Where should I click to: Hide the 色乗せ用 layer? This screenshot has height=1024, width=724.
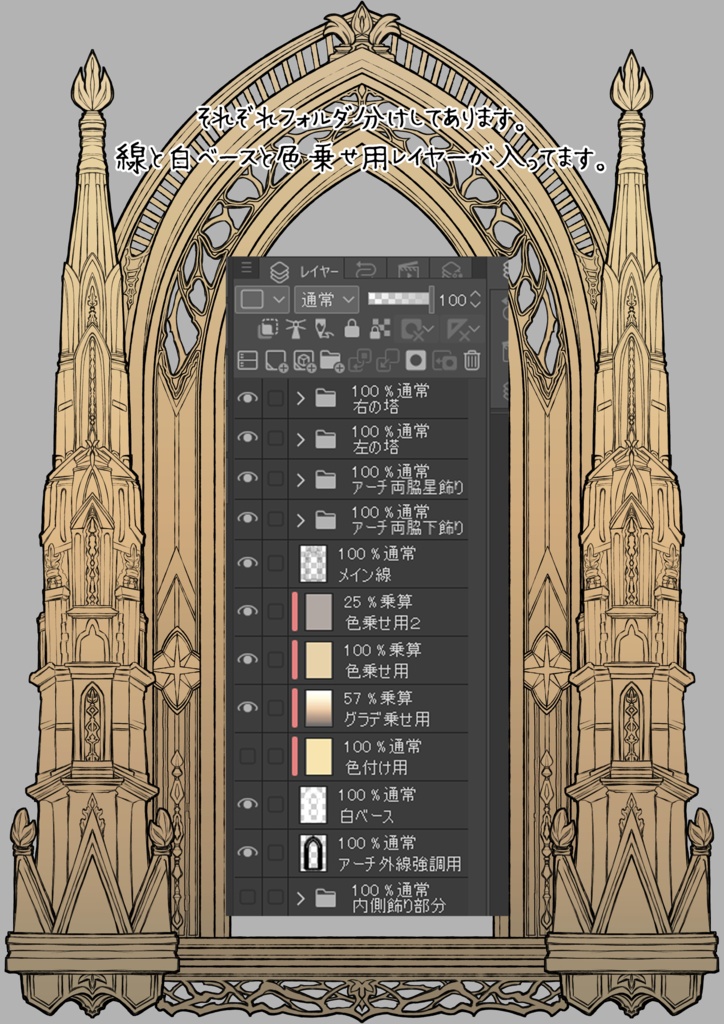[247, 660]
